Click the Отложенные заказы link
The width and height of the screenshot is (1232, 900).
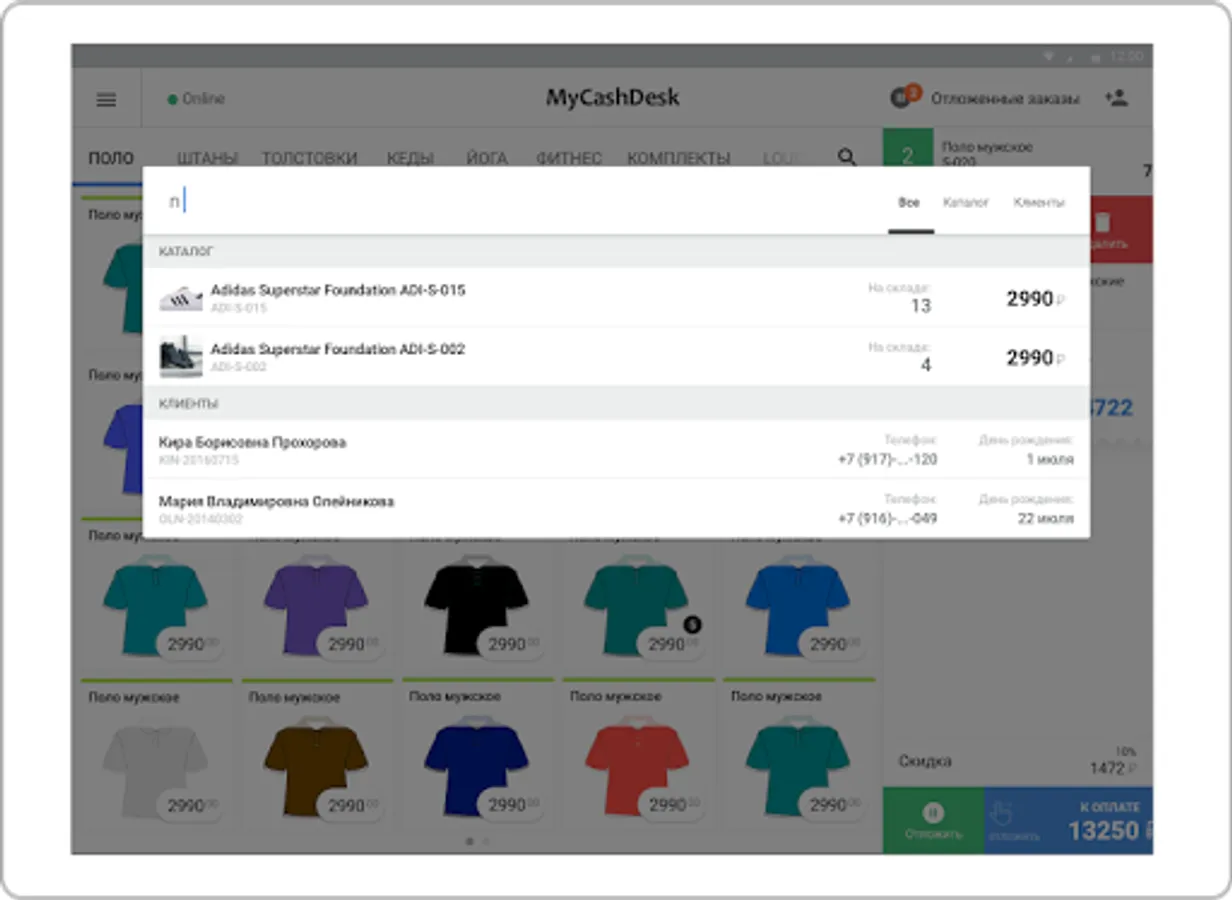coord(1005,99)
